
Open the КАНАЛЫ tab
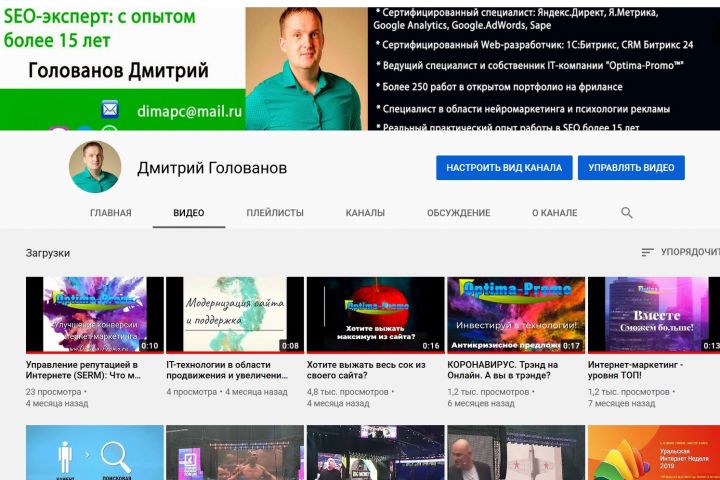tap(365, 213)
